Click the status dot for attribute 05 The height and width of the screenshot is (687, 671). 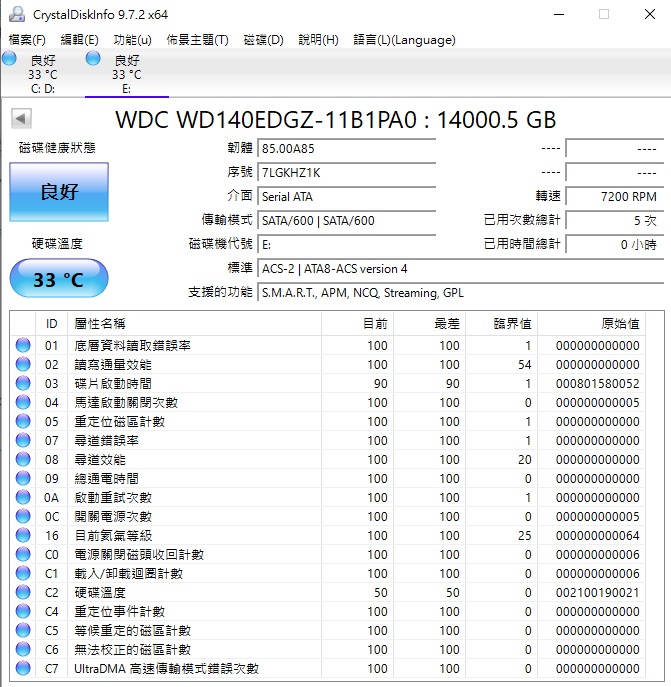coord(23,421)
